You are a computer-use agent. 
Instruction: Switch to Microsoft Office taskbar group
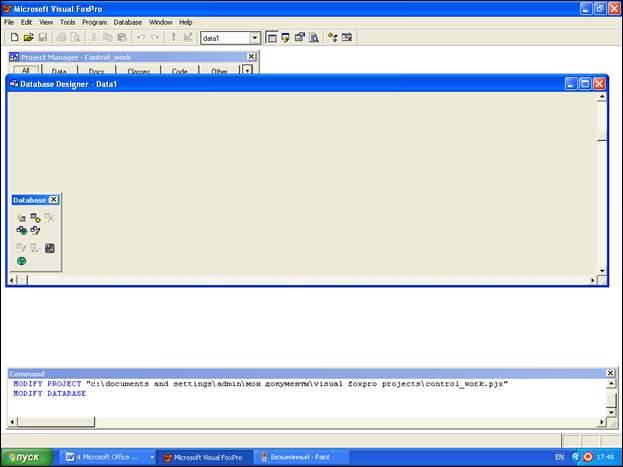pyautogui.click(x=107, y=457)
